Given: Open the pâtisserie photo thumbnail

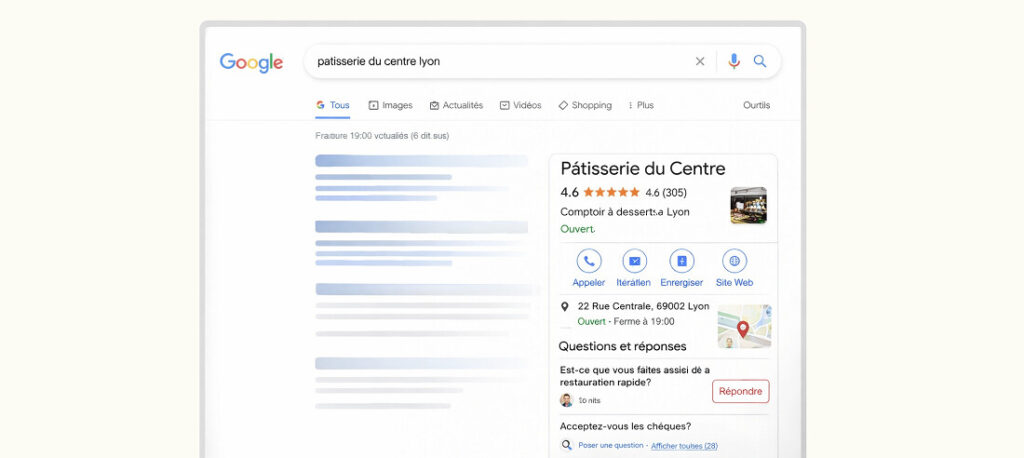Looking at the screenshot, I should pos(748,205).
